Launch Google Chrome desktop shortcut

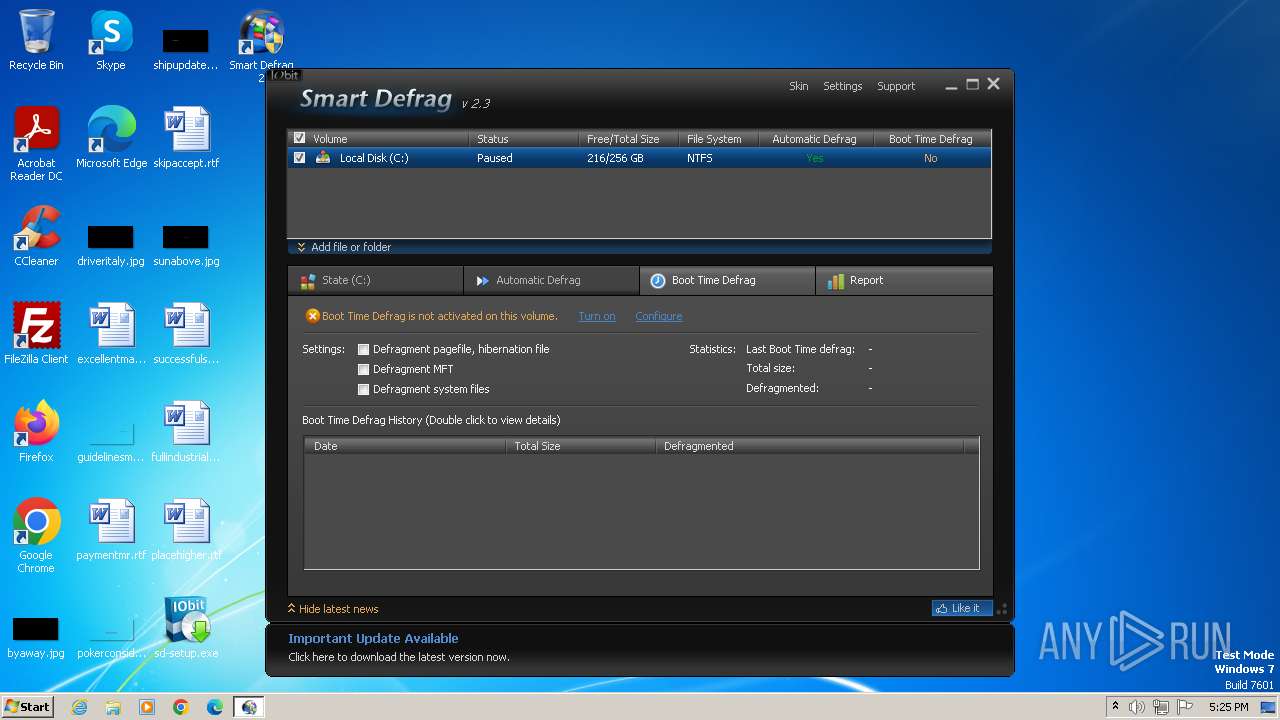36,535
